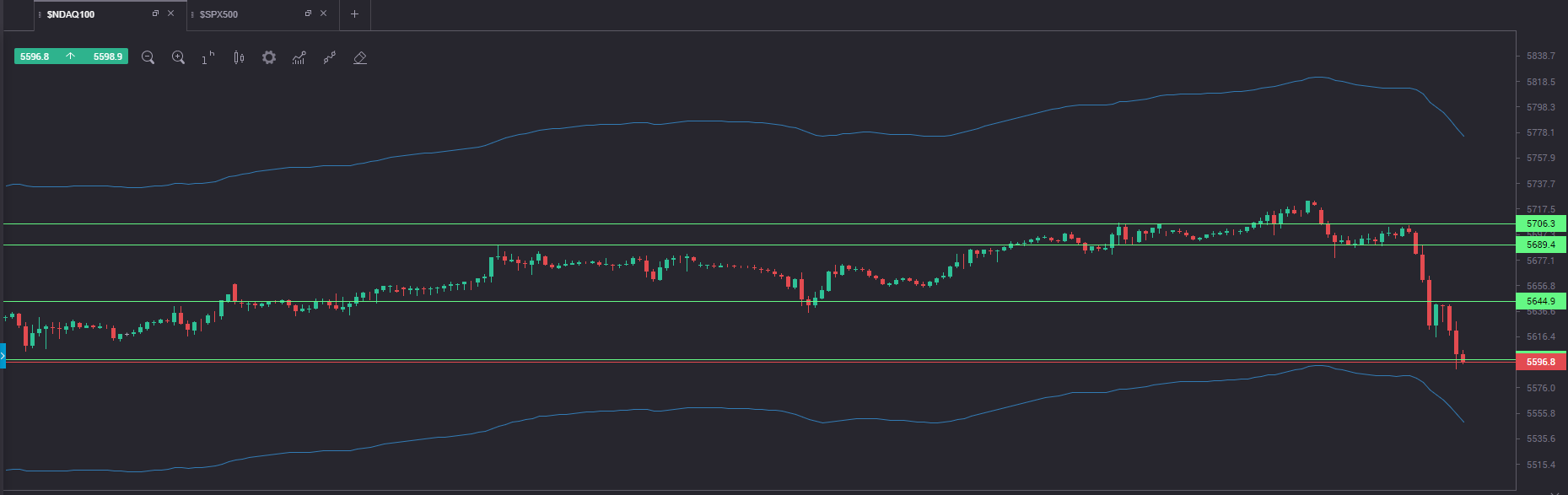Select the trend line drawing tool

click(x=330, y=57)
